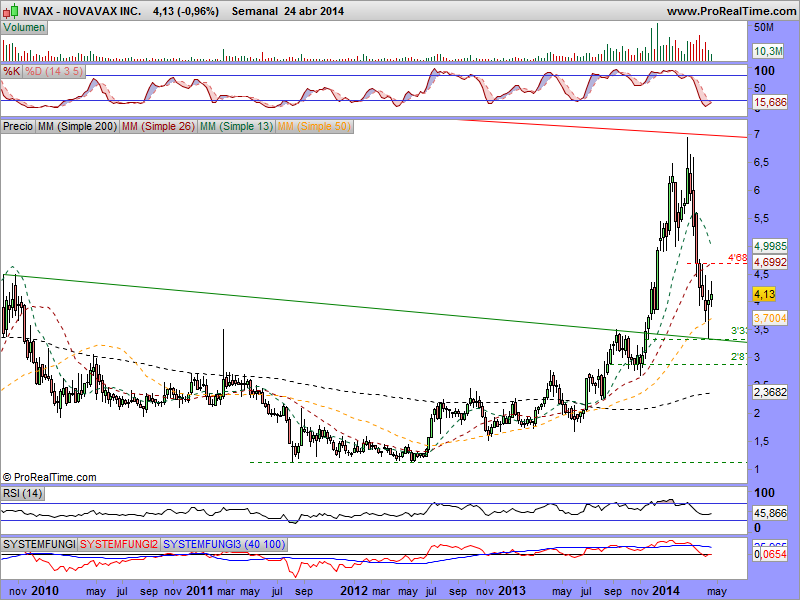
Task: Click the 24 abr 2014 date
Action: tap(314, 11)
